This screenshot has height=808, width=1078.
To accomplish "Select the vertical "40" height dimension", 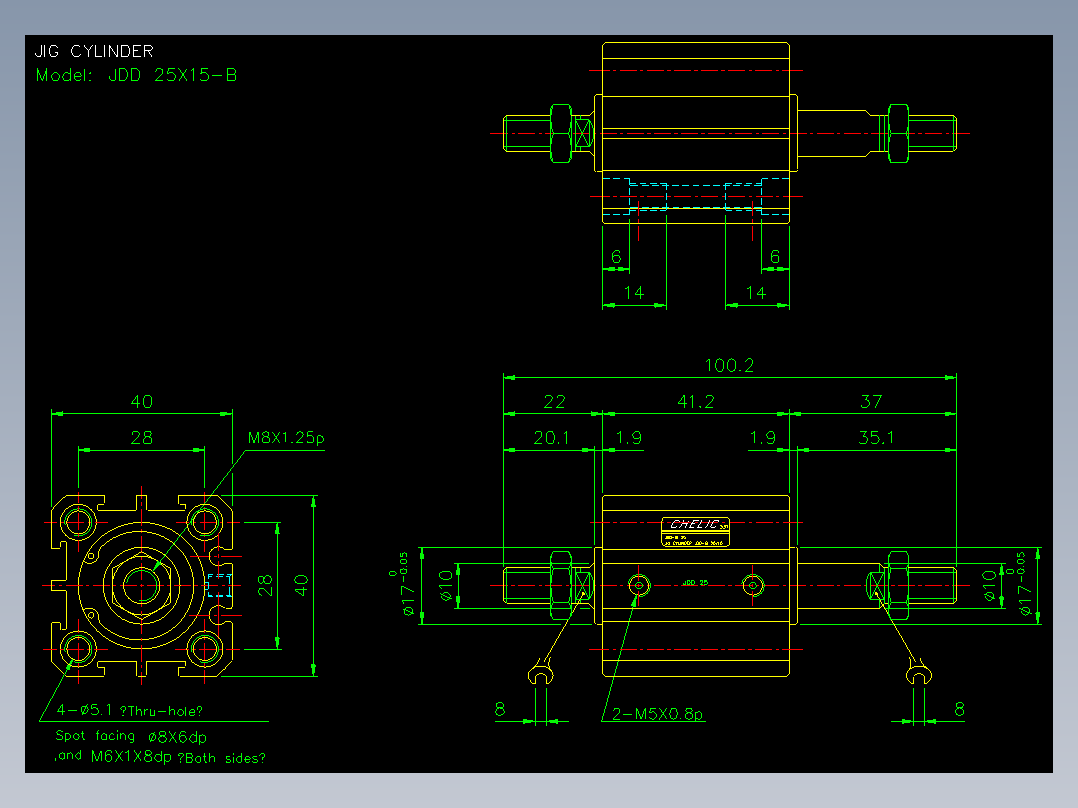I will 301,585.
